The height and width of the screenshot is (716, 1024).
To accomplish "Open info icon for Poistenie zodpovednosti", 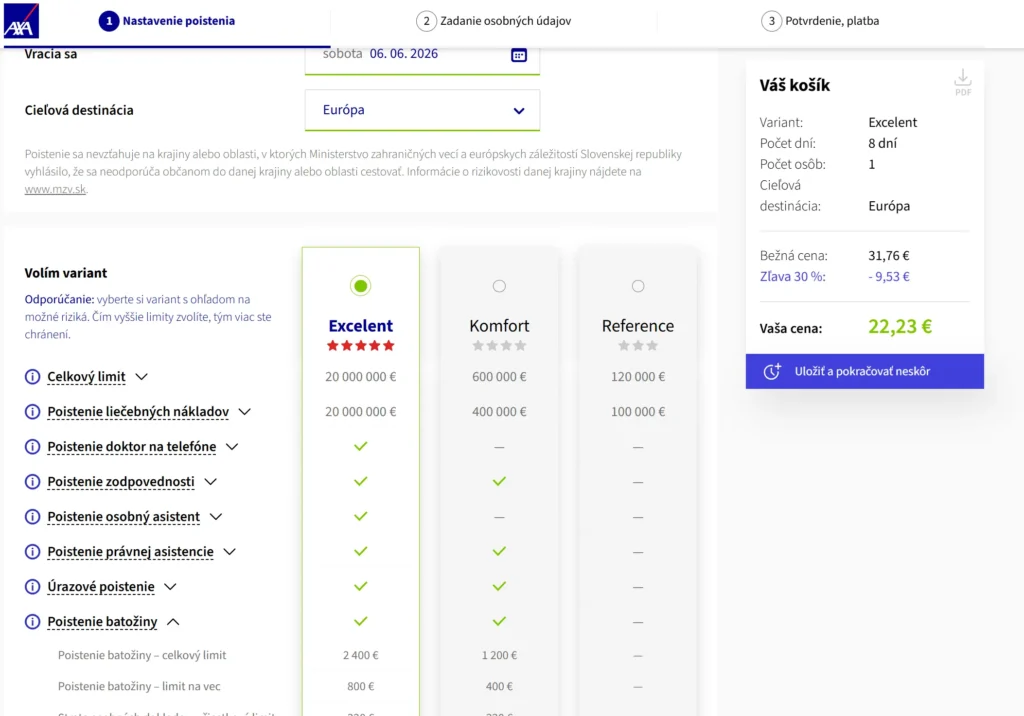I will pos(32,481).
